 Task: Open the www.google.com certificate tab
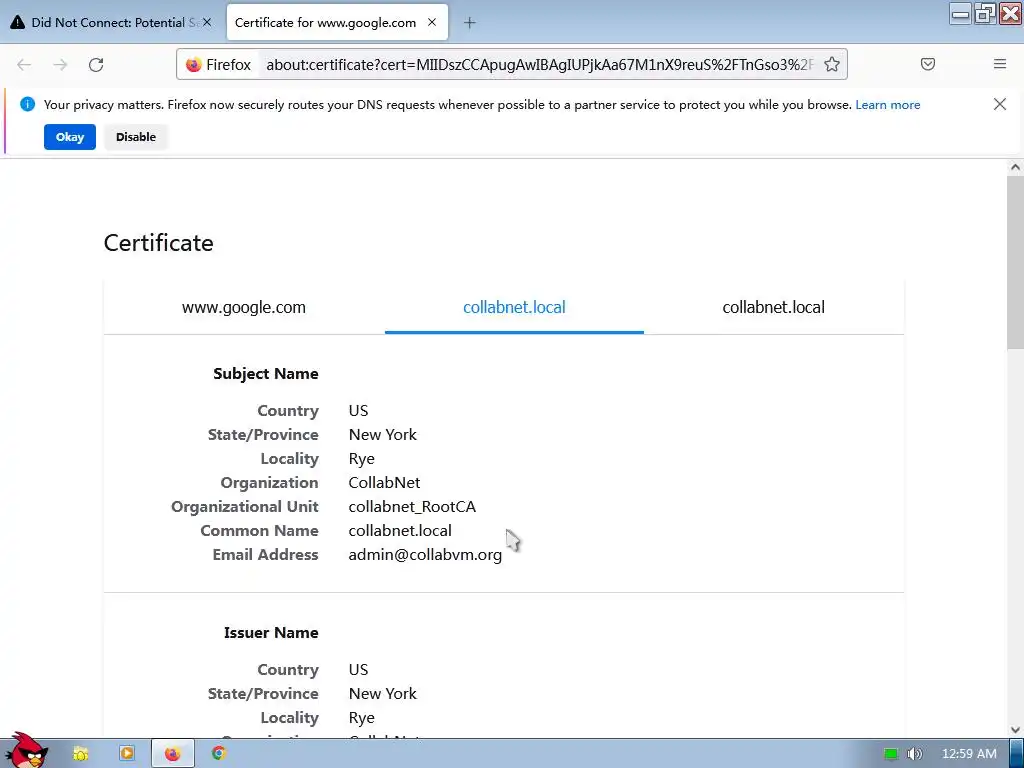tap(244, 308)
